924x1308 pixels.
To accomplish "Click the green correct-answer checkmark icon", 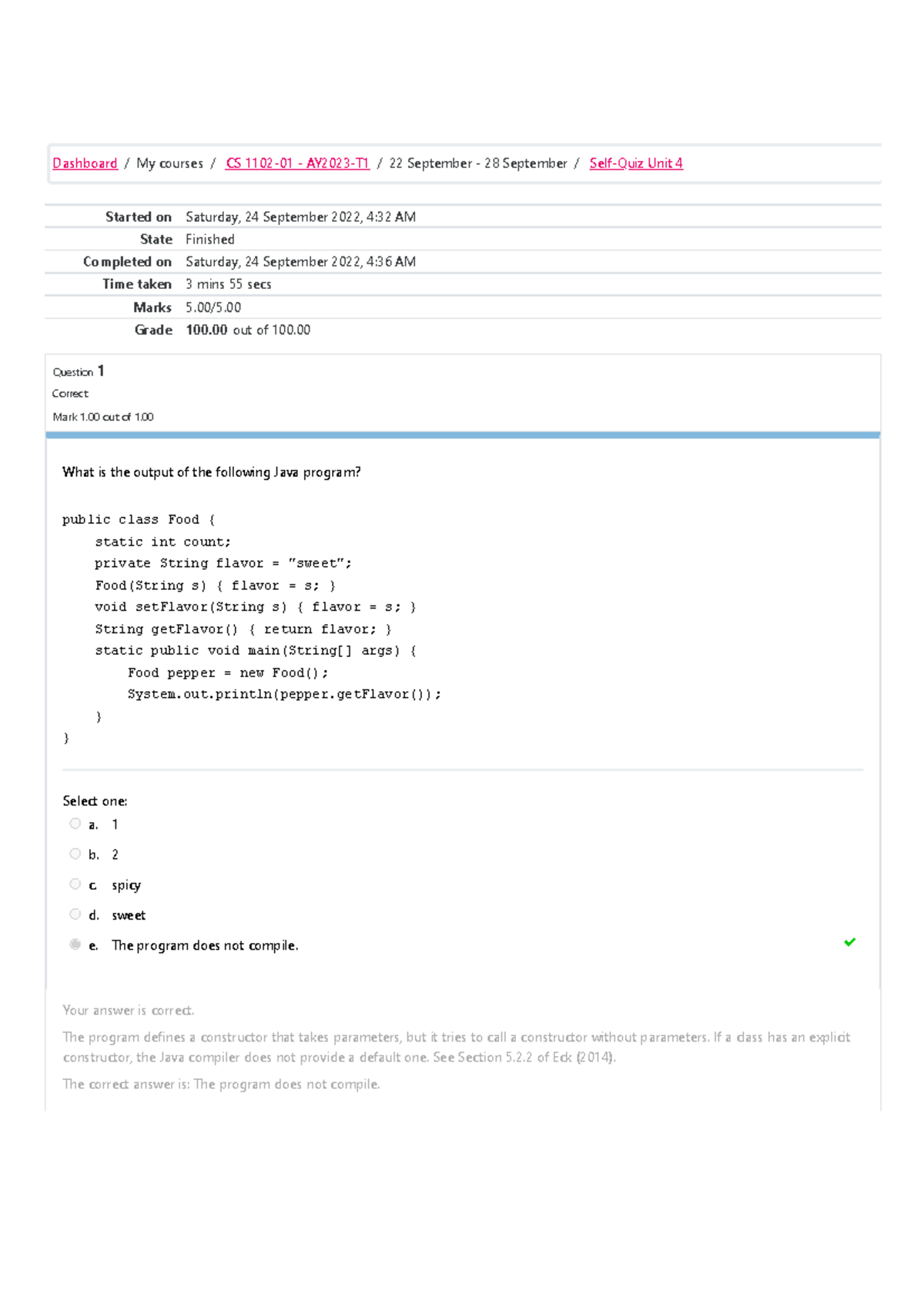I will click(x=849, y=942).
